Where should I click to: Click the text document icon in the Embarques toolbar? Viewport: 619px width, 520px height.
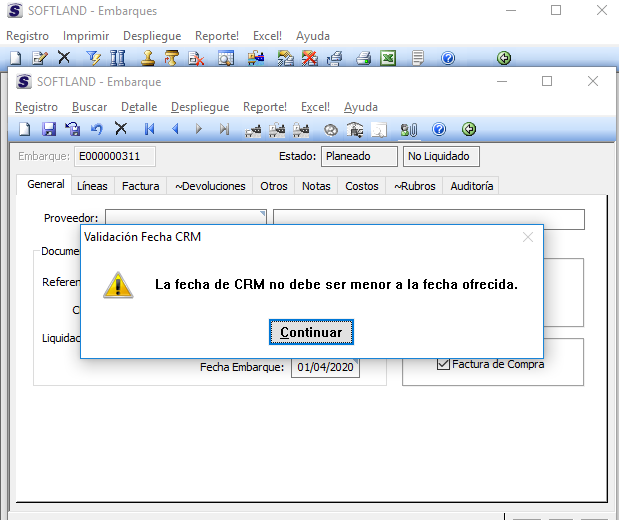point(418,58)
